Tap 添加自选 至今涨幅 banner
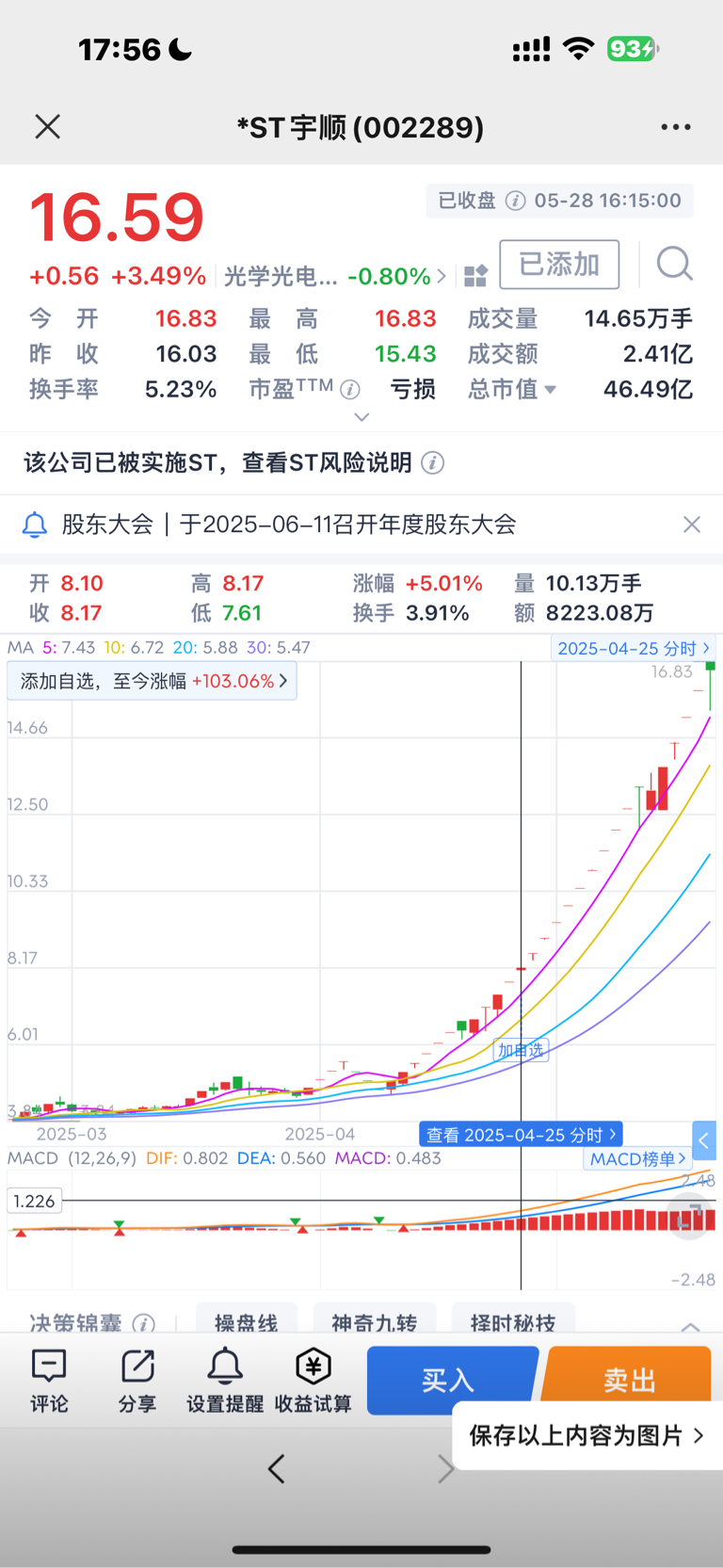Image resolution: width=723 pixels, height=1568 pixels. pos(153,681)
